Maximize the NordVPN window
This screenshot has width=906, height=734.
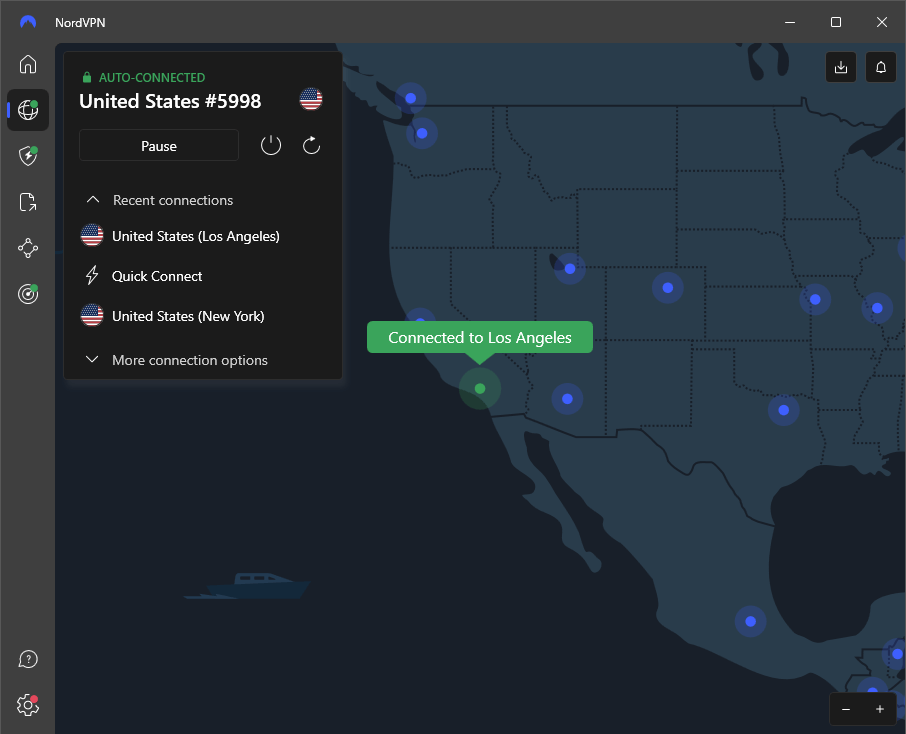pos(836,22)
